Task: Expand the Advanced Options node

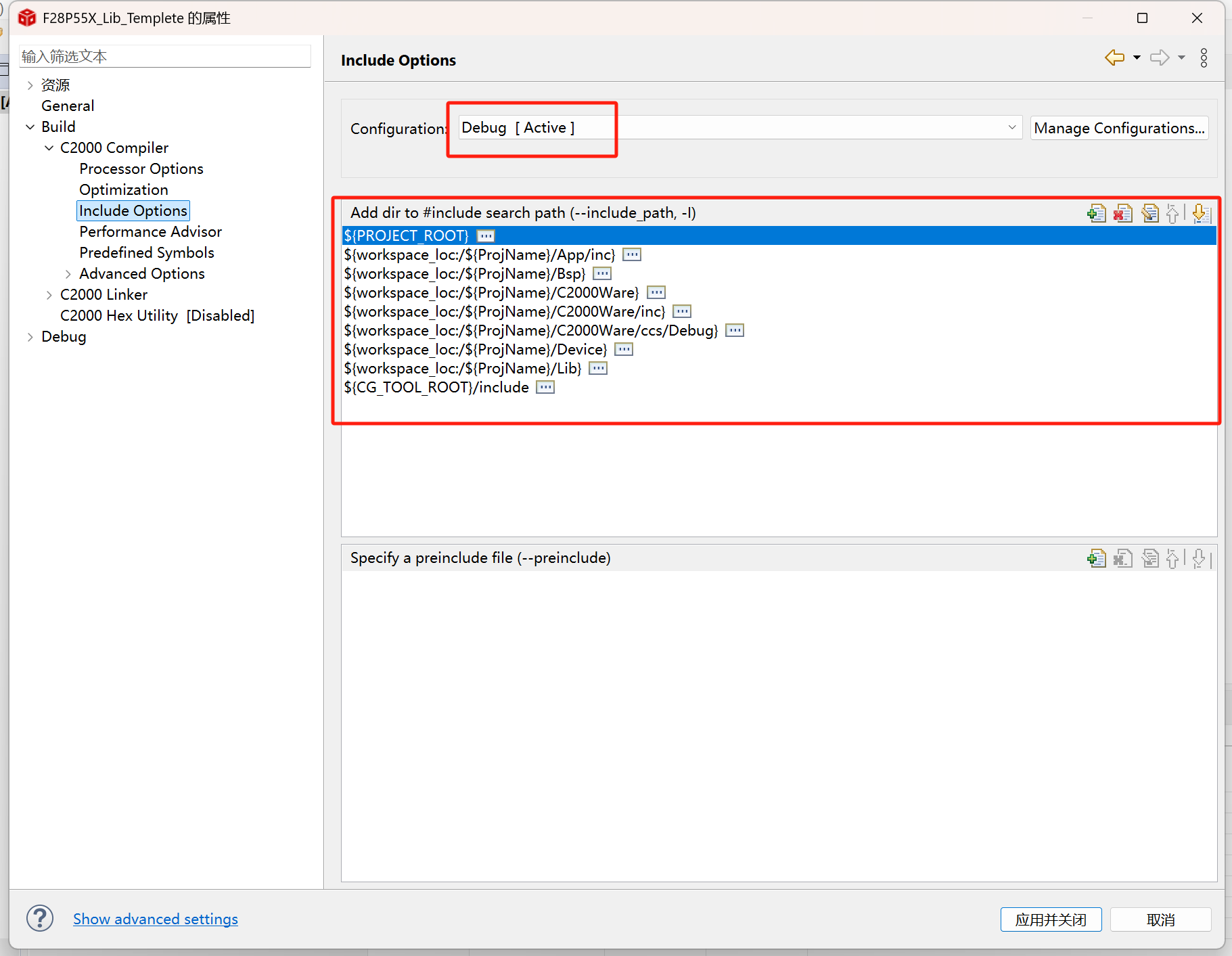Action: [x=68, y=274]
